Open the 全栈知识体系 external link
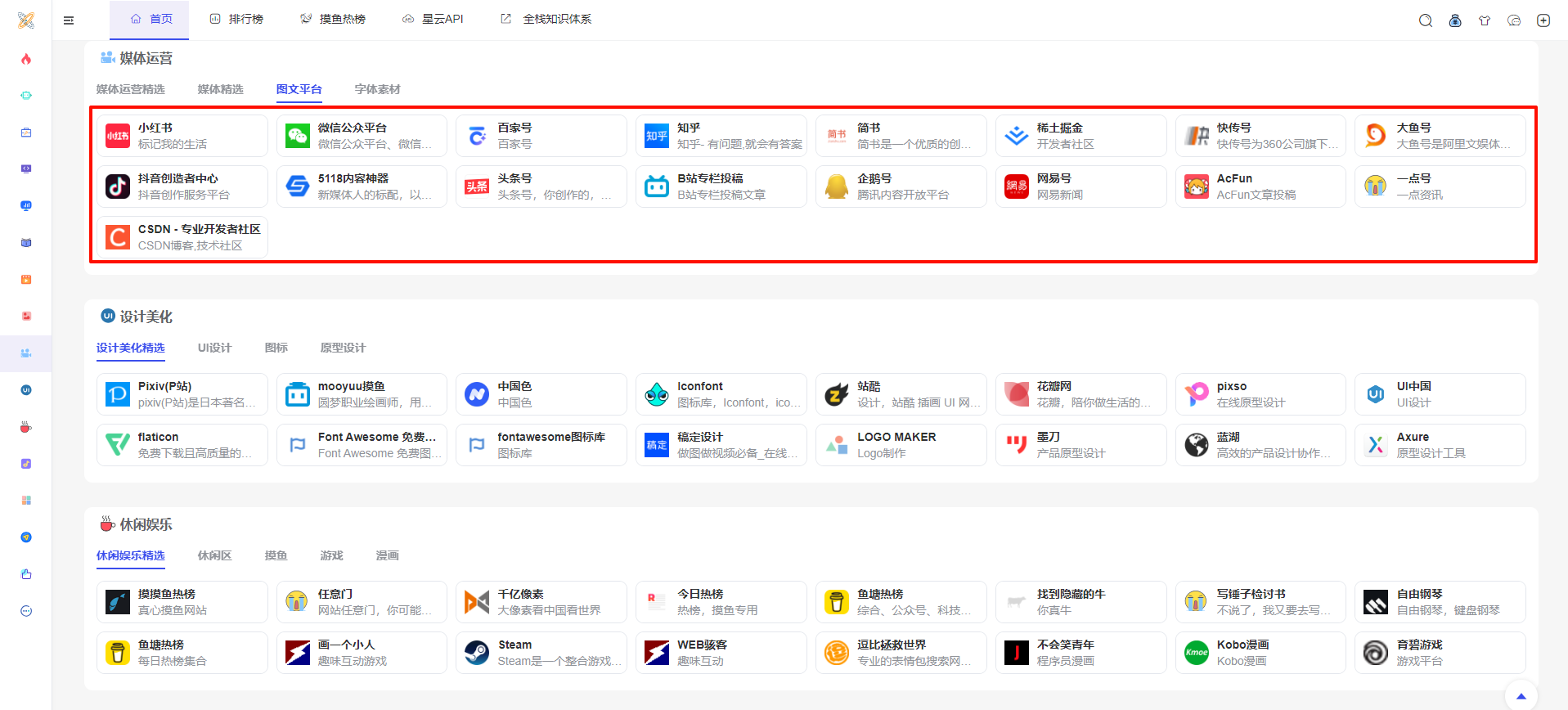 546,19
